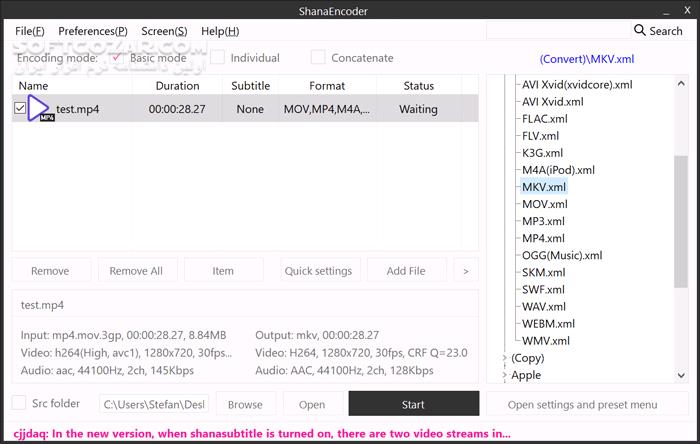
Task: Open the Preferences(P) menu
Action: click(93, 31)
